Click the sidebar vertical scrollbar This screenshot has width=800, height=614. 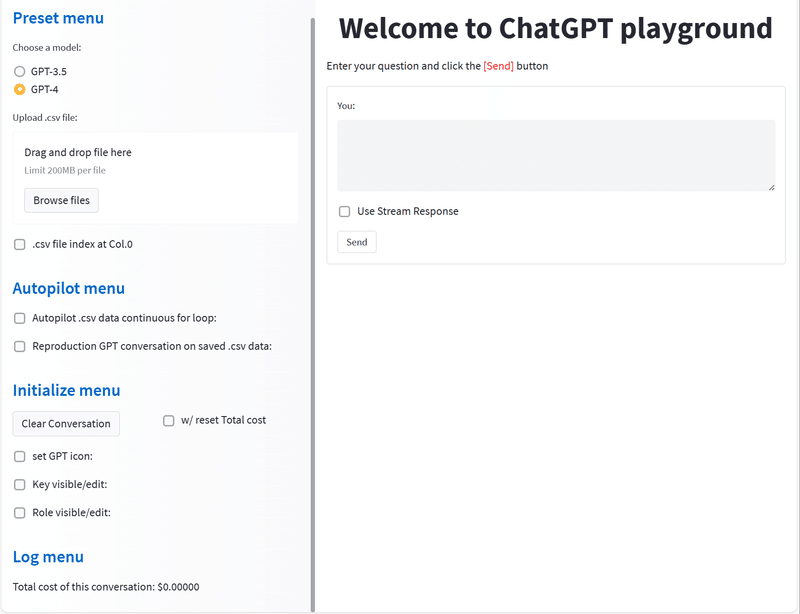pyautogui.click(x=313, y=315)
